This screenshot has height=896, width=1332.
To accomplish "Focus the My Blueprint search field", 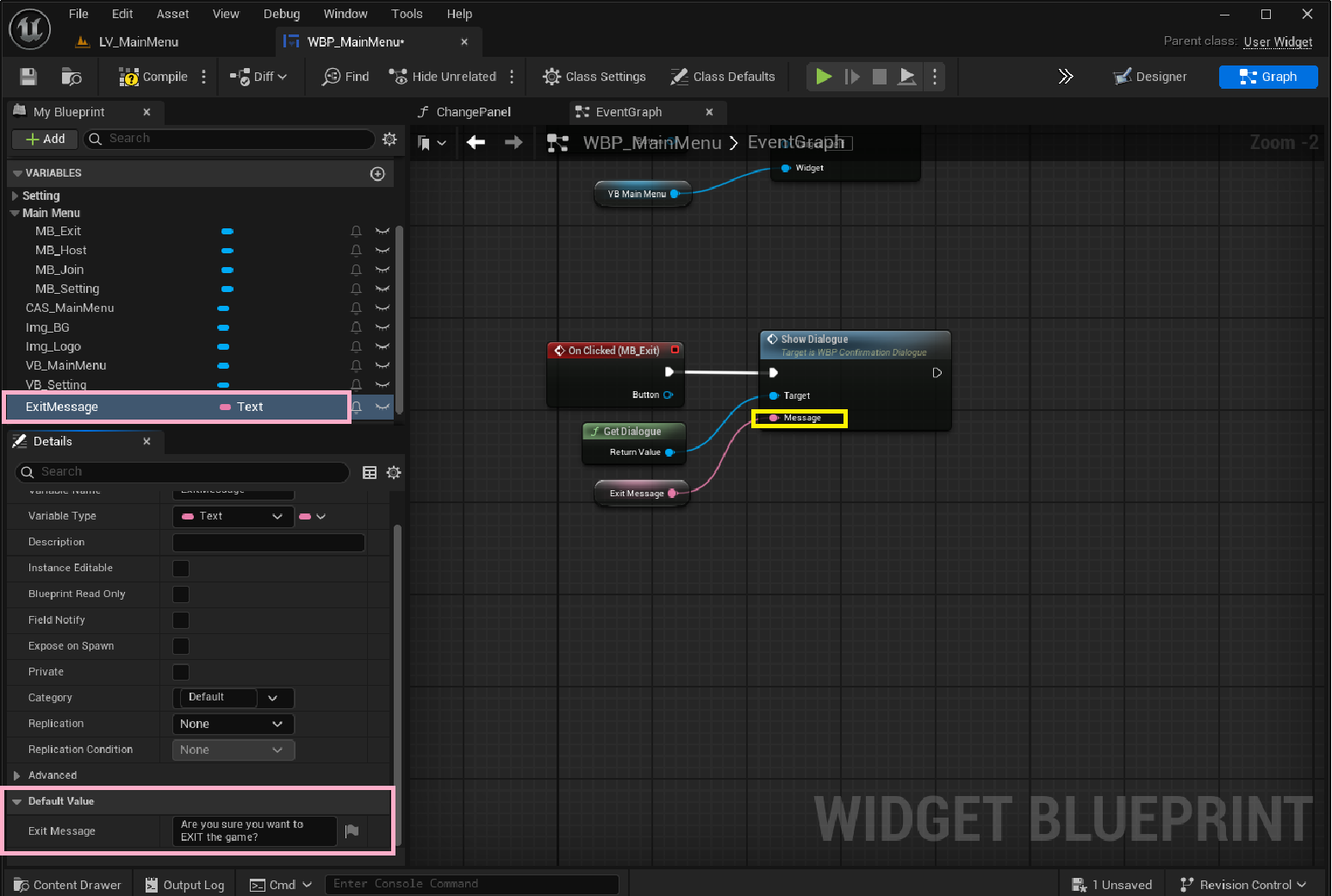I will pos(230,139).
